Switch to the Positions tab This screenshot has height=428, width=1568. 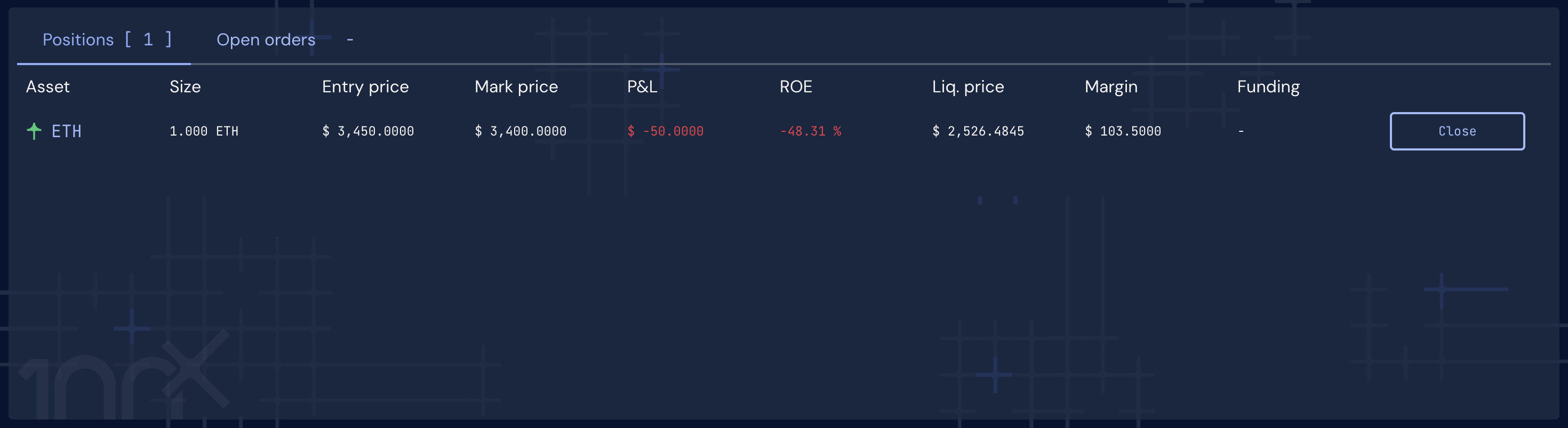(x=107, y=39)
